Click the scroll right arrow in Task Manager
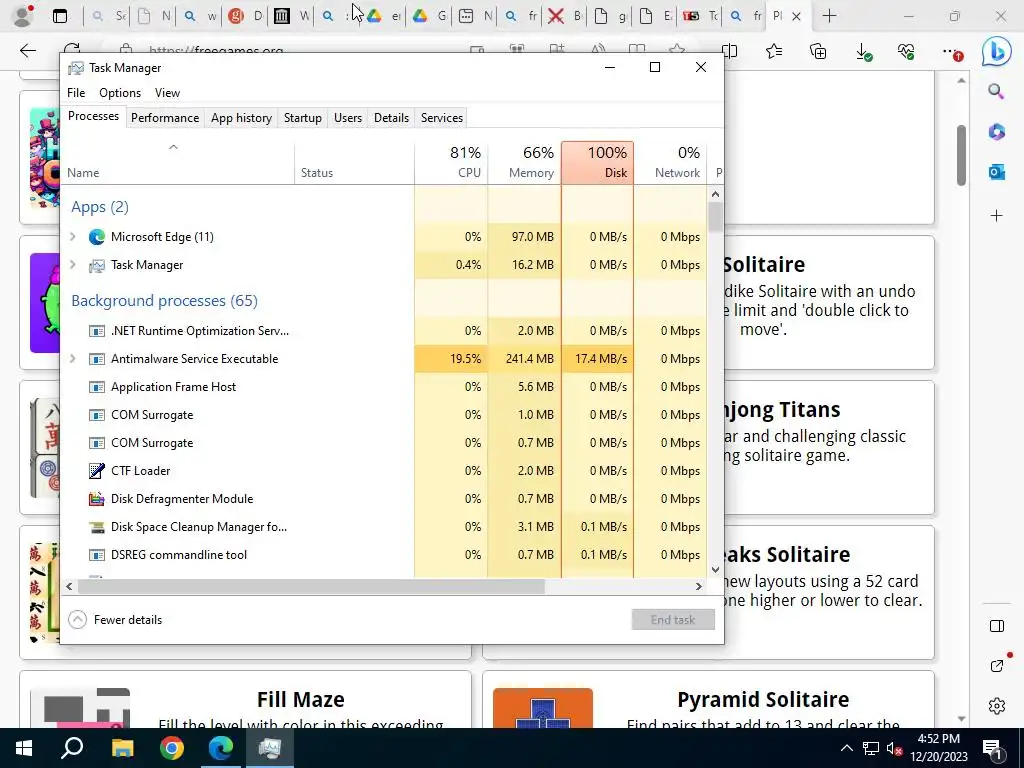 [699, 586]
